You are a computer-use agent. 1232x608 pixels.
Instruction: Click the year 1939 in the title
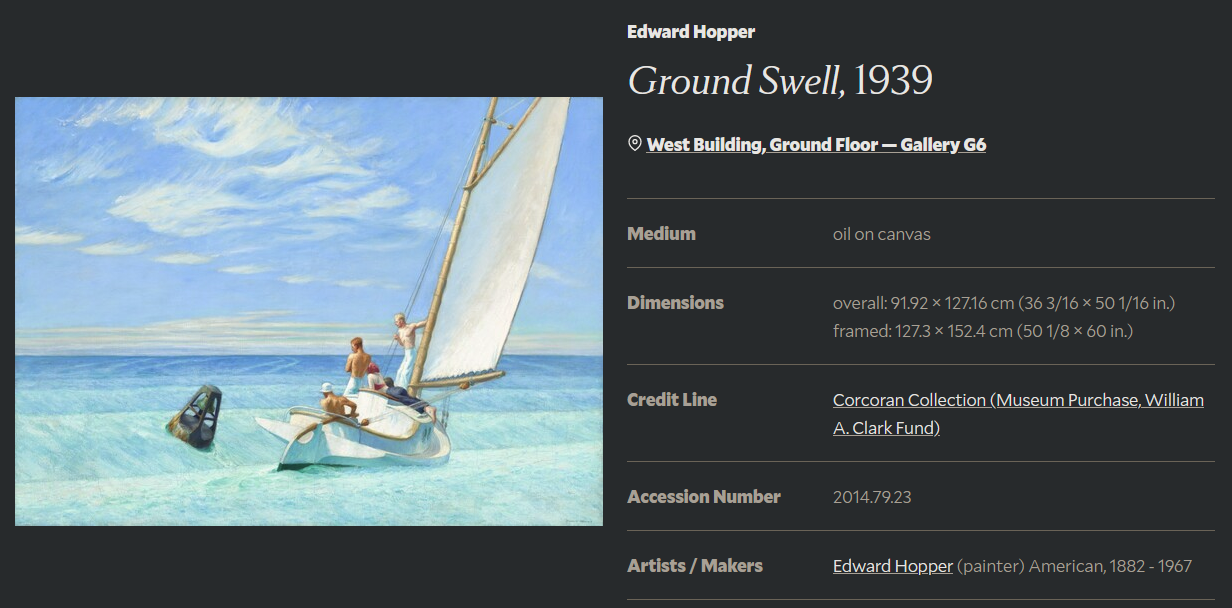(893, 81)
